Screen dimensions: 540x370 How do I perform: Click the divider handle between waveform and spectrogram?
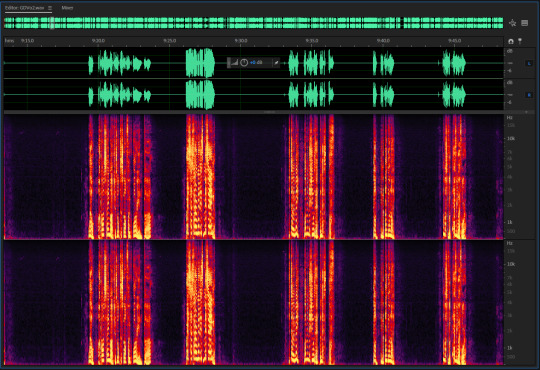[x=269, y=112]
